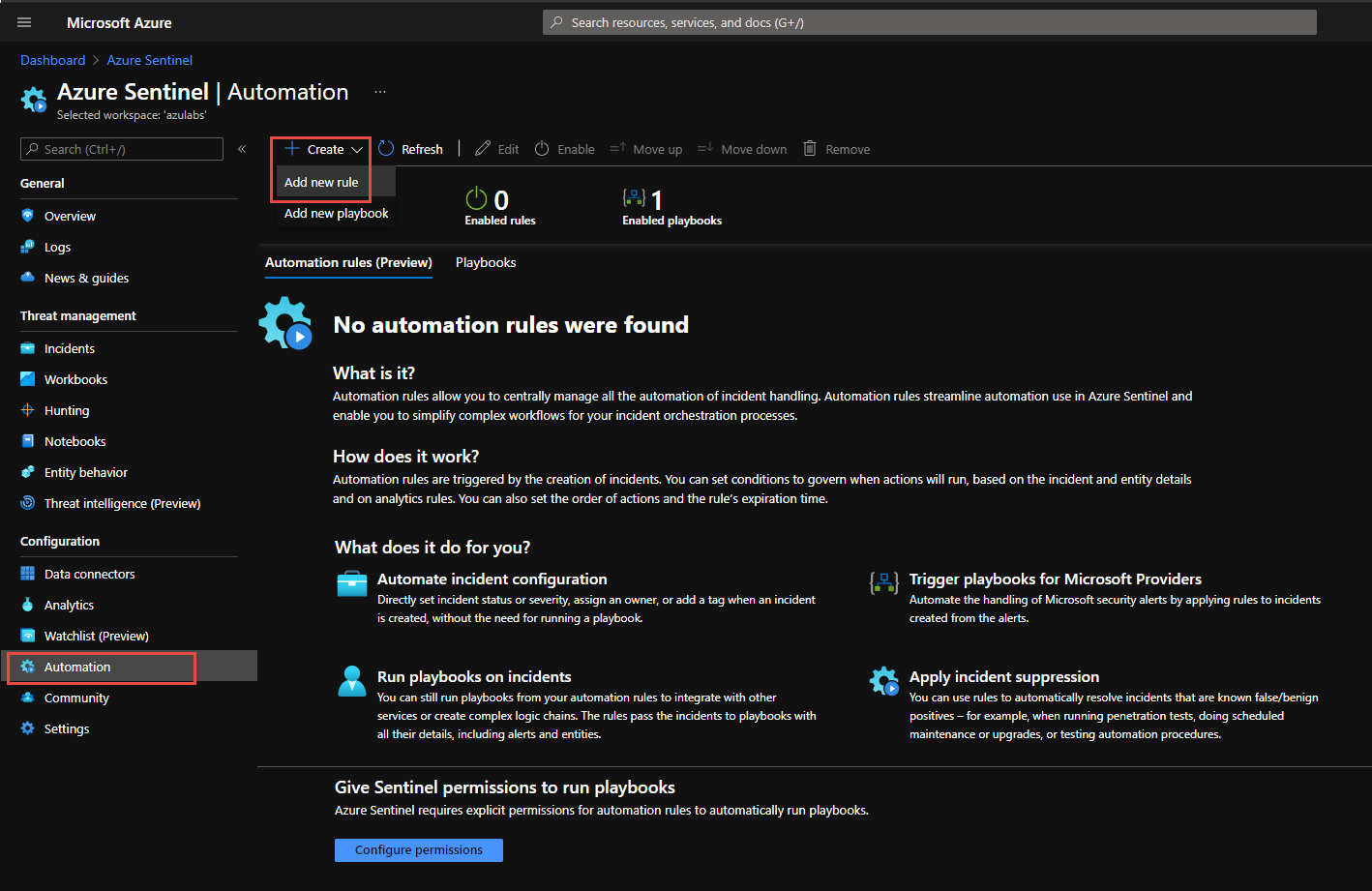Click the Logs icon in sidebar

pyautogui.click(x=27, y=247)
